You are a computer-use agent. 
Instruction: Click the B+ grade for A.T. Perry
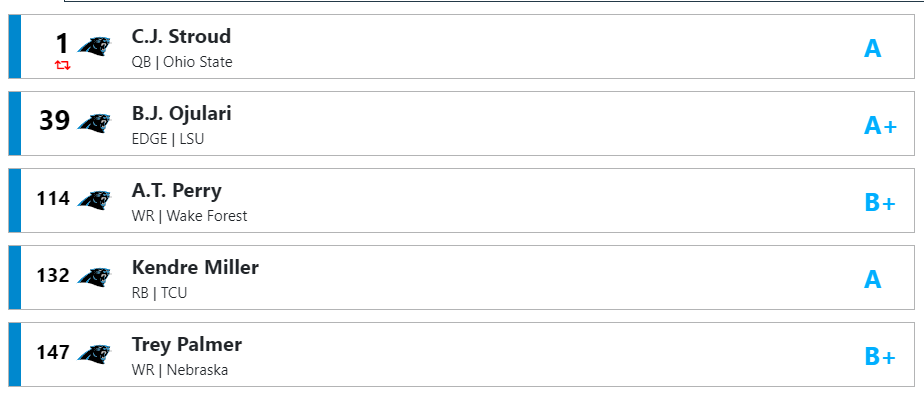[x=880, y=203]
